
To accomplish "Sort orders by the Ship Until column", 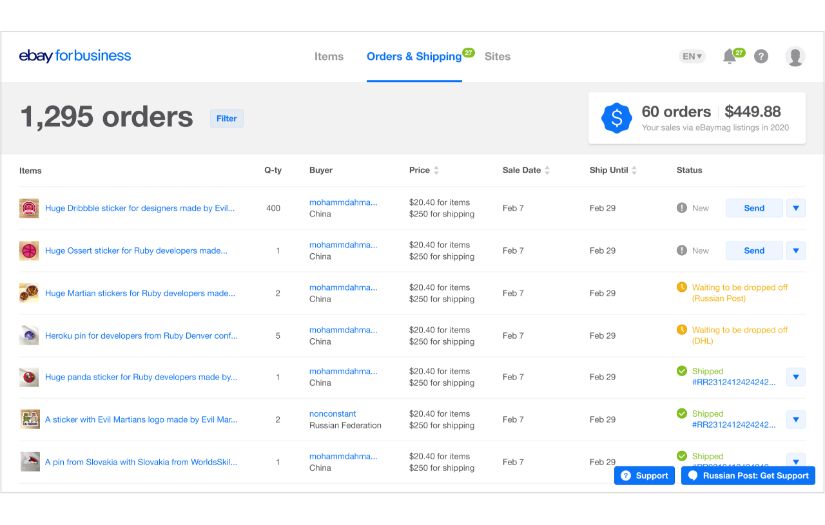I will 612,170.
